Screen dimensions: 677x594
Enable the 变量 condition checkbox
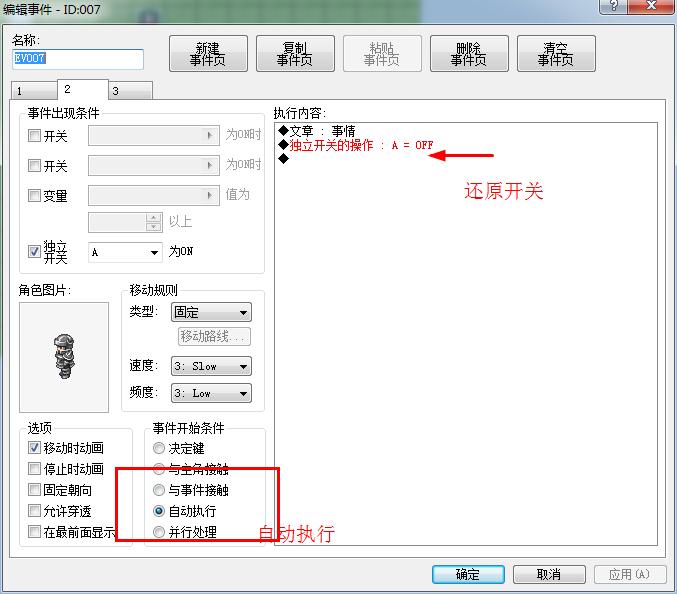tap(34, 196)
